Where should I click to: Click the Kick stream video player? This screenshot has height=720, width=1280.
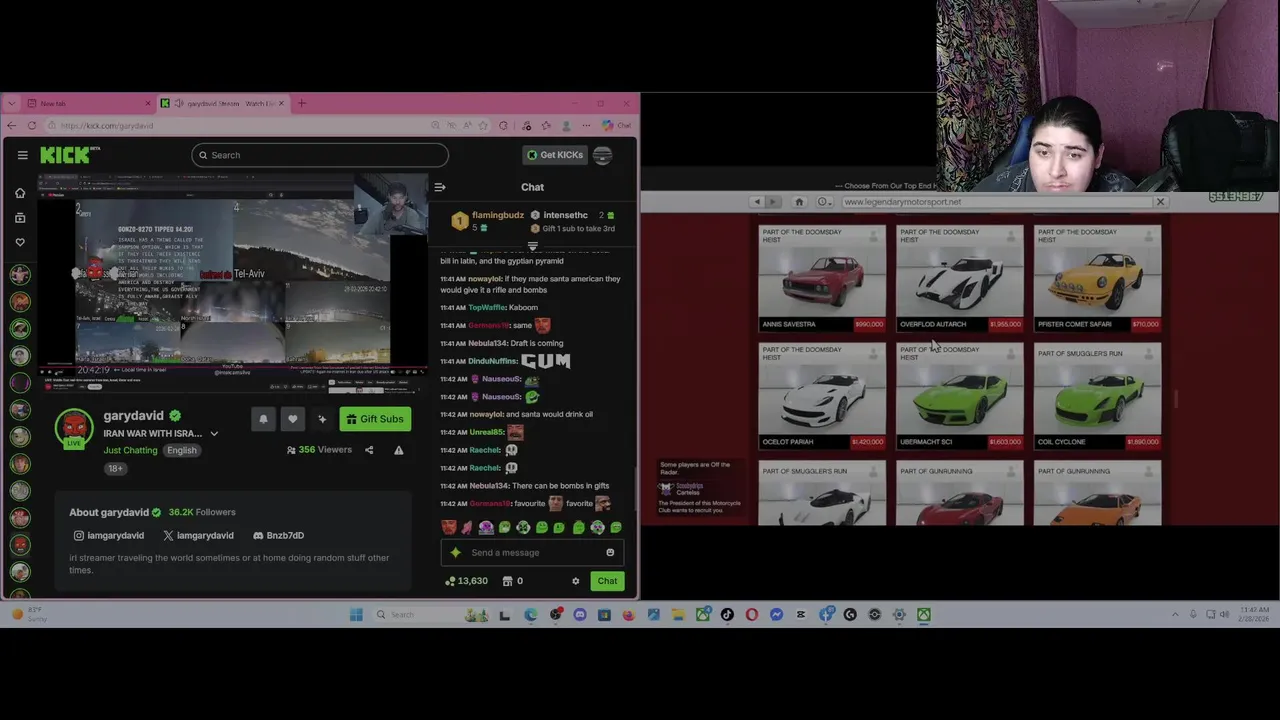coord(233,285)
